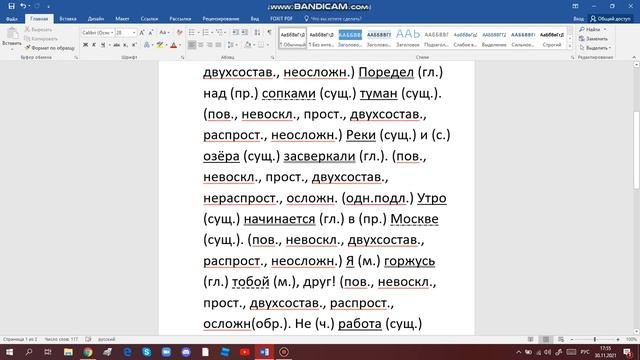Viewport: 640px width, 360px height.
Task: Toggle bold (Ж) formatting
Action: click(85, 45)
